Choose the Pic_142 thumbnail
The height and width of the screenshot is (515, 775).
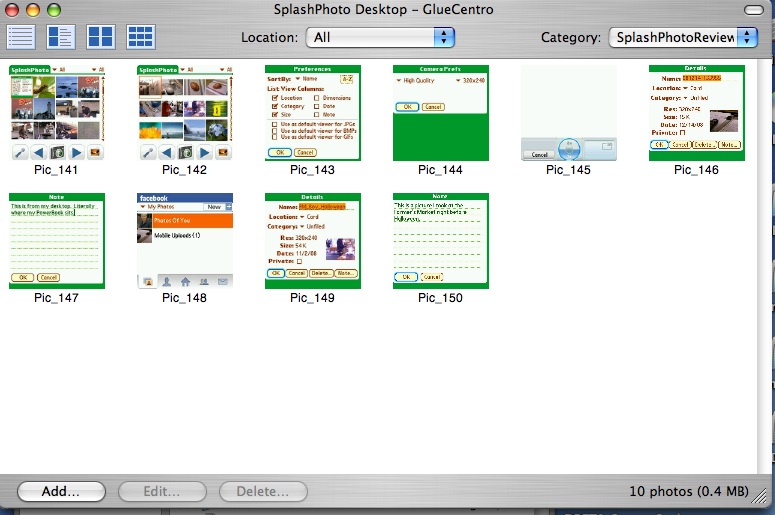[185, 112]
